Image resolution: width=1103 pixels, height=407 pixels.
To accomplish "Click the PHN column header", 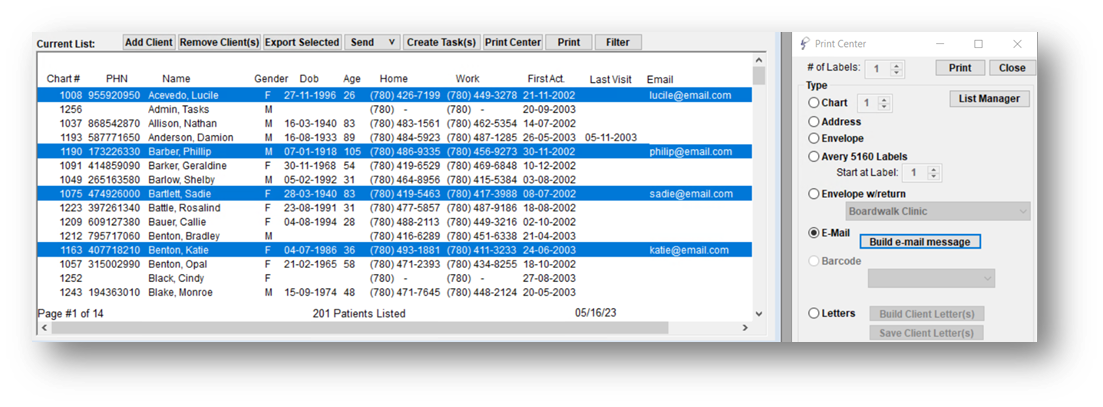I will pyautogui.click(x=117, y=79).
